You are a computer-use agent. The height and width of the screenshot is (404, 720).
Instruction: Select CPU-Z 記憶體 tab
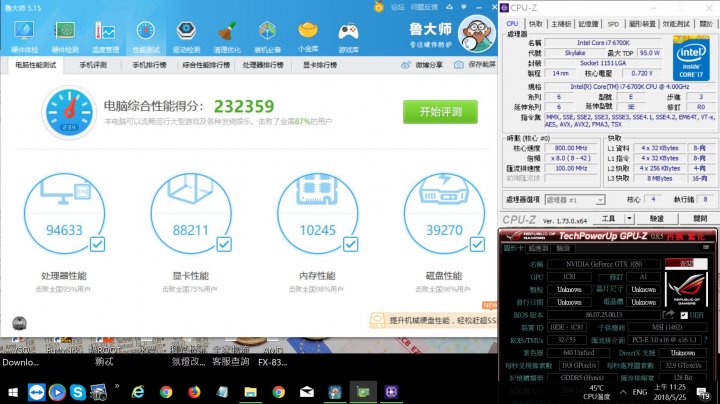point(588,24)
